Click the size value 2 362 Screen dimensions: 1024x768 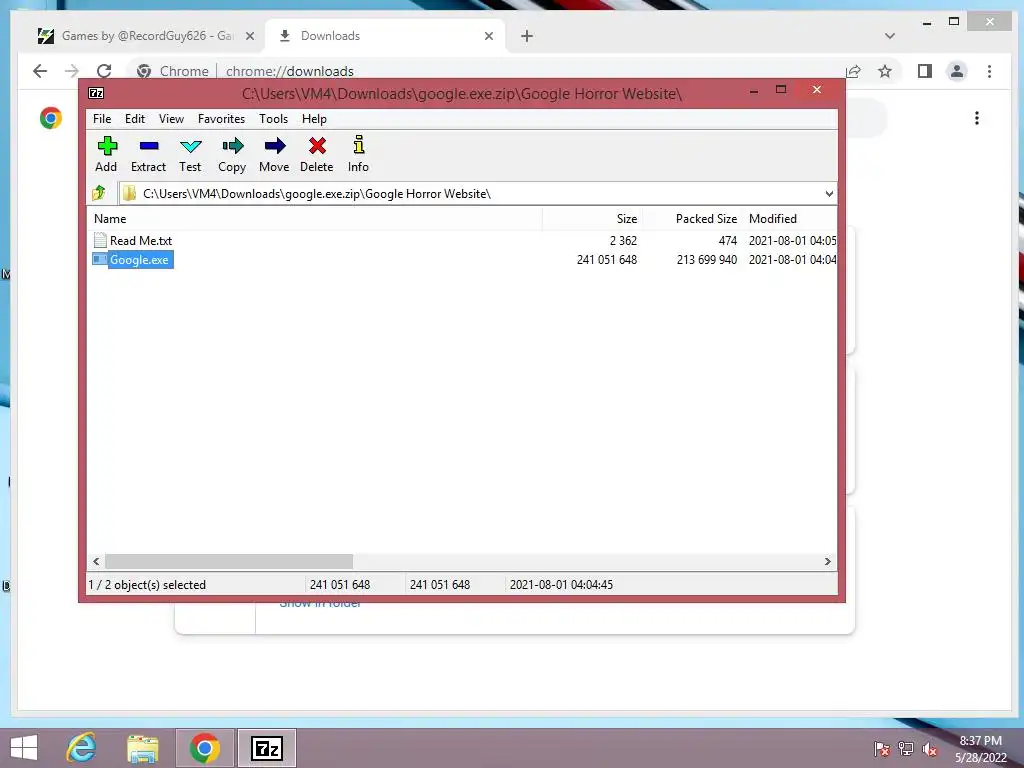[623, 240]
